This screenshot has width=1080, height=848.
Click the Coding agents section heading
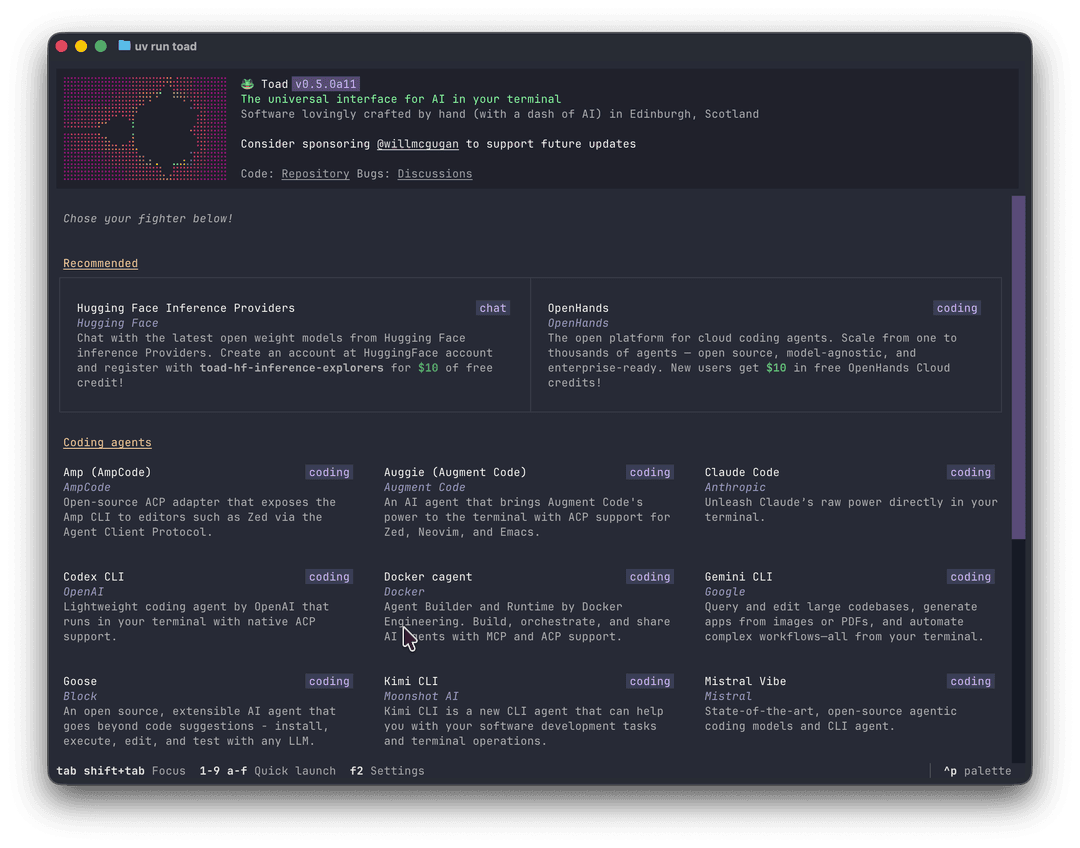tap(107, 442)
